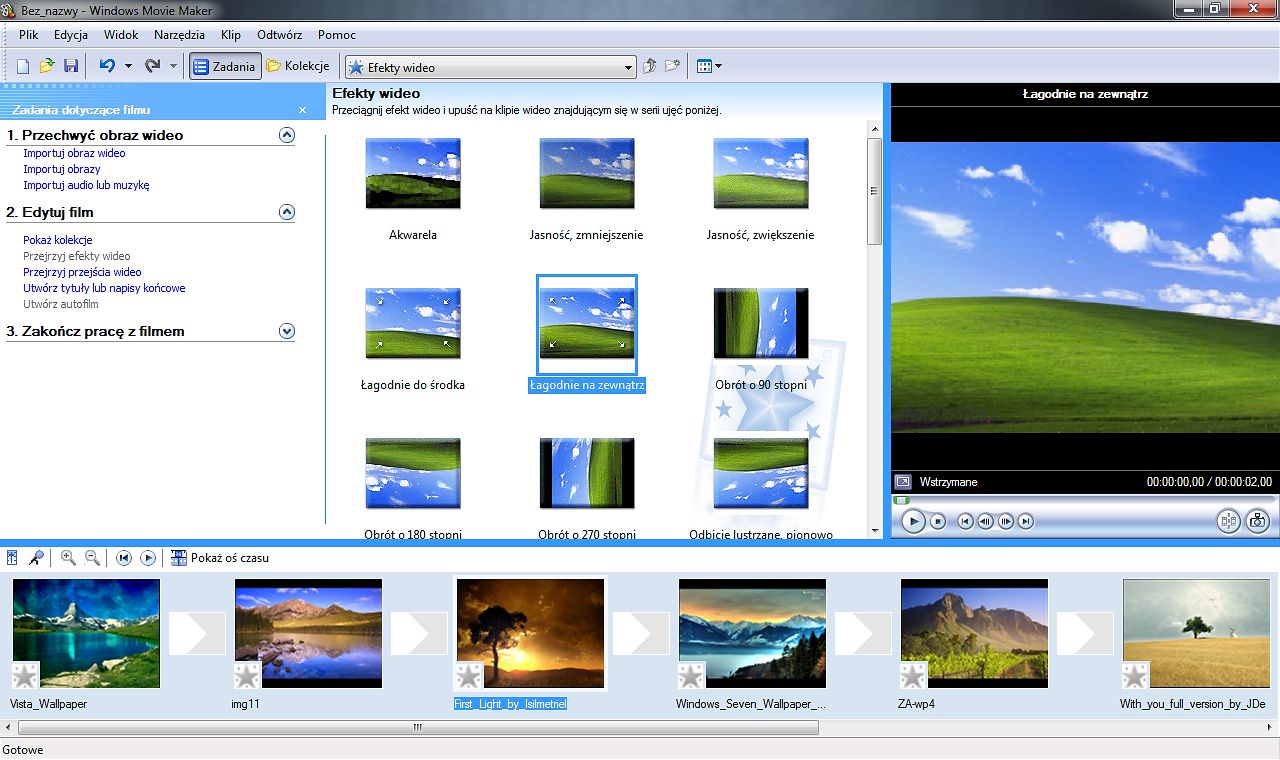Image resolution: width=1280 pixels, height=760 pixels.
Task: Click Przejrzyj przejścia wideo link
Action: [x=82, y=272]
